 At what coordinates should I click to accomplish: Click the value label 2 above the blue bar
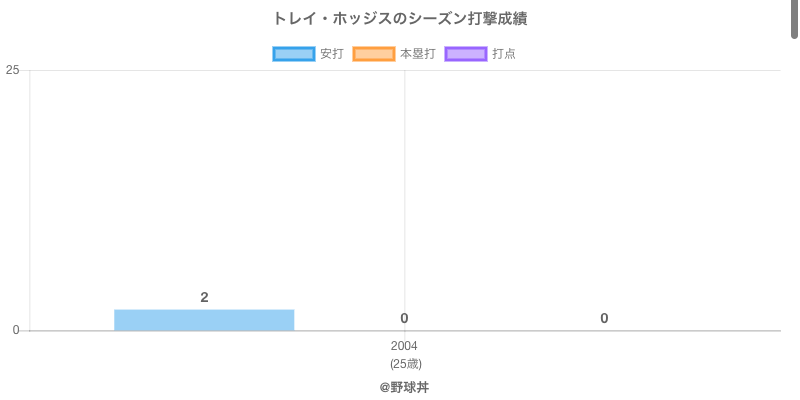[x=204, y=297]
